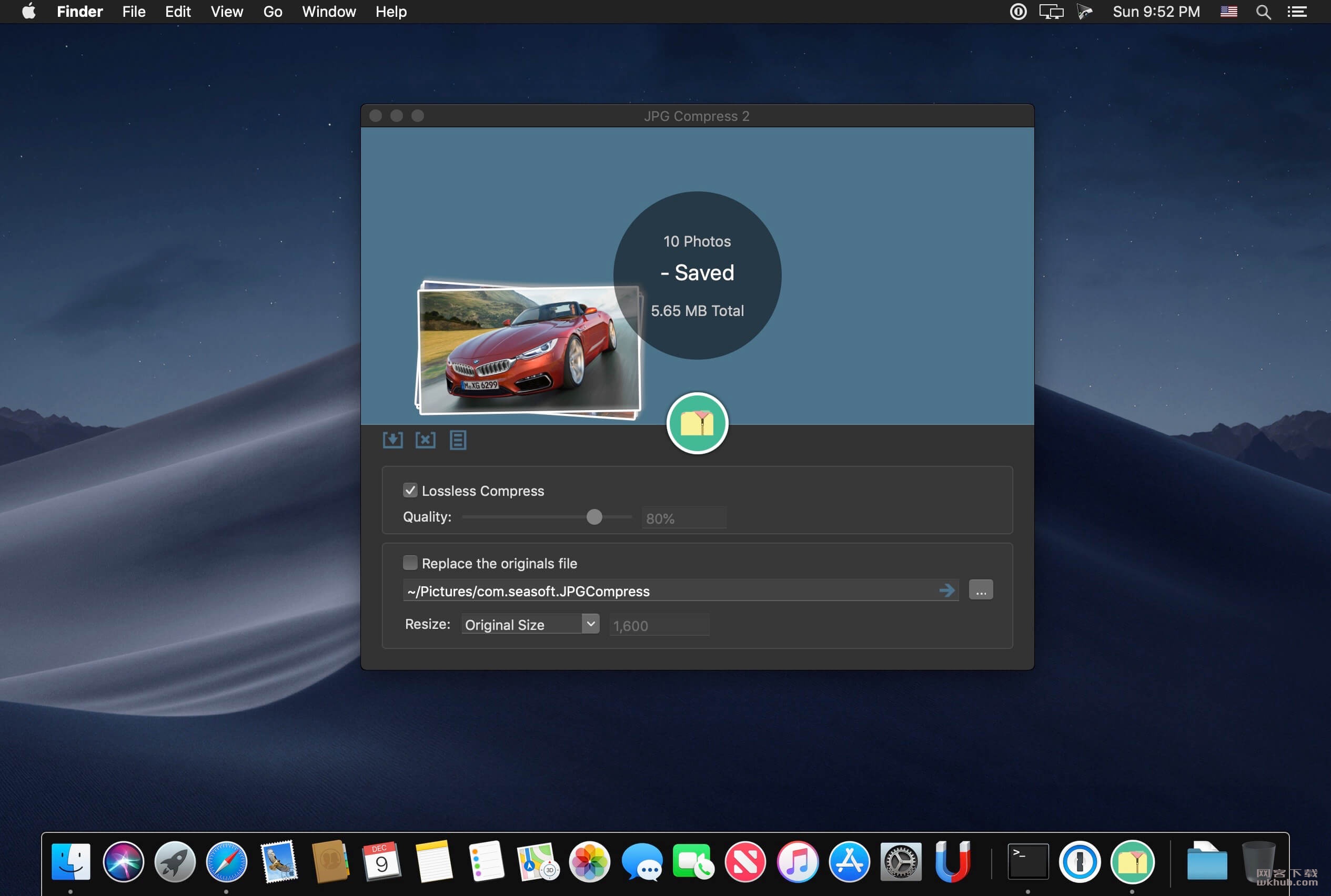Launch Siri from the Dock
The image size is (1331, 896).
tap(123, 861)
